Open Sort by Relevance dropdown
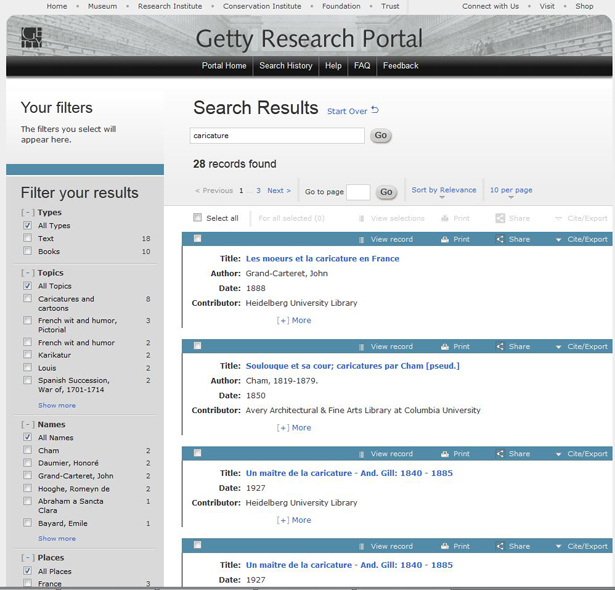615x590 pixels. [444, 190]
